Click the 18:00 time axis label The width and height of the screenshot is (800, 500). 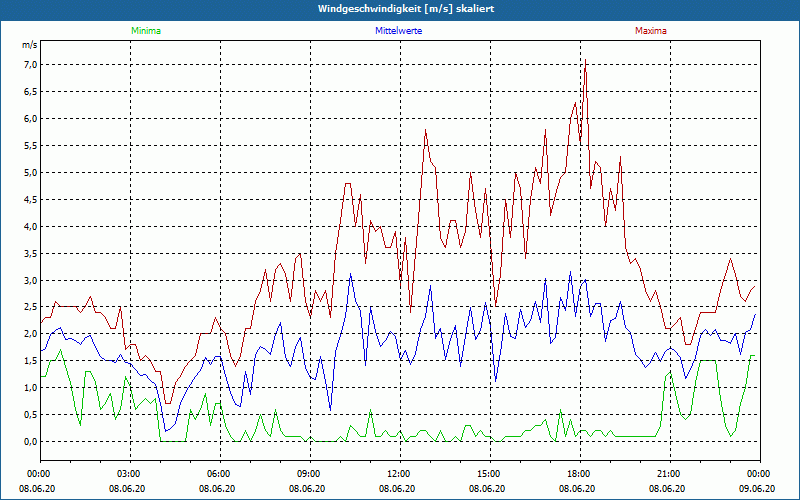578,474
